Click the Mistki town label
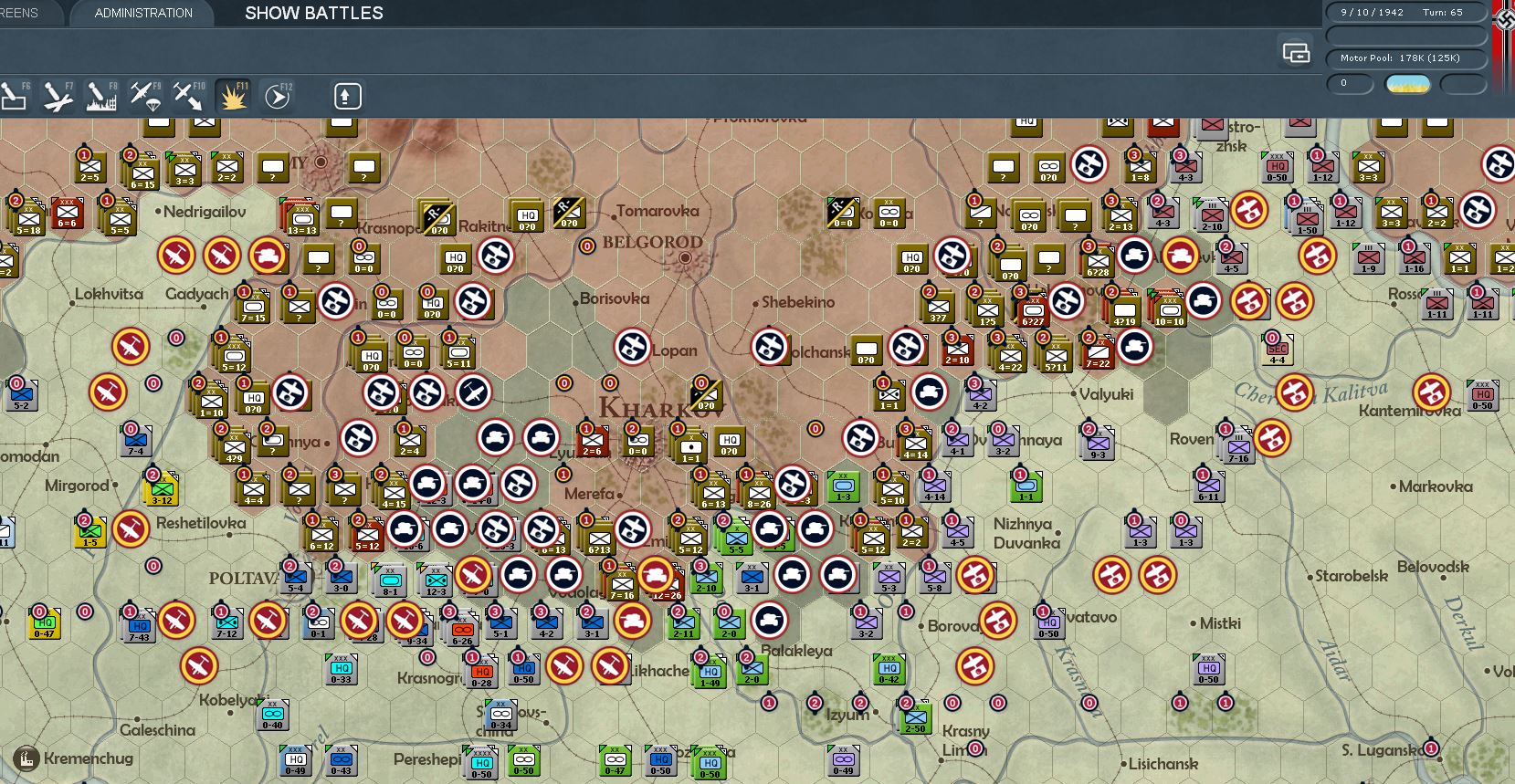This screenshot has height=784, width=1515. (1220, 623)
